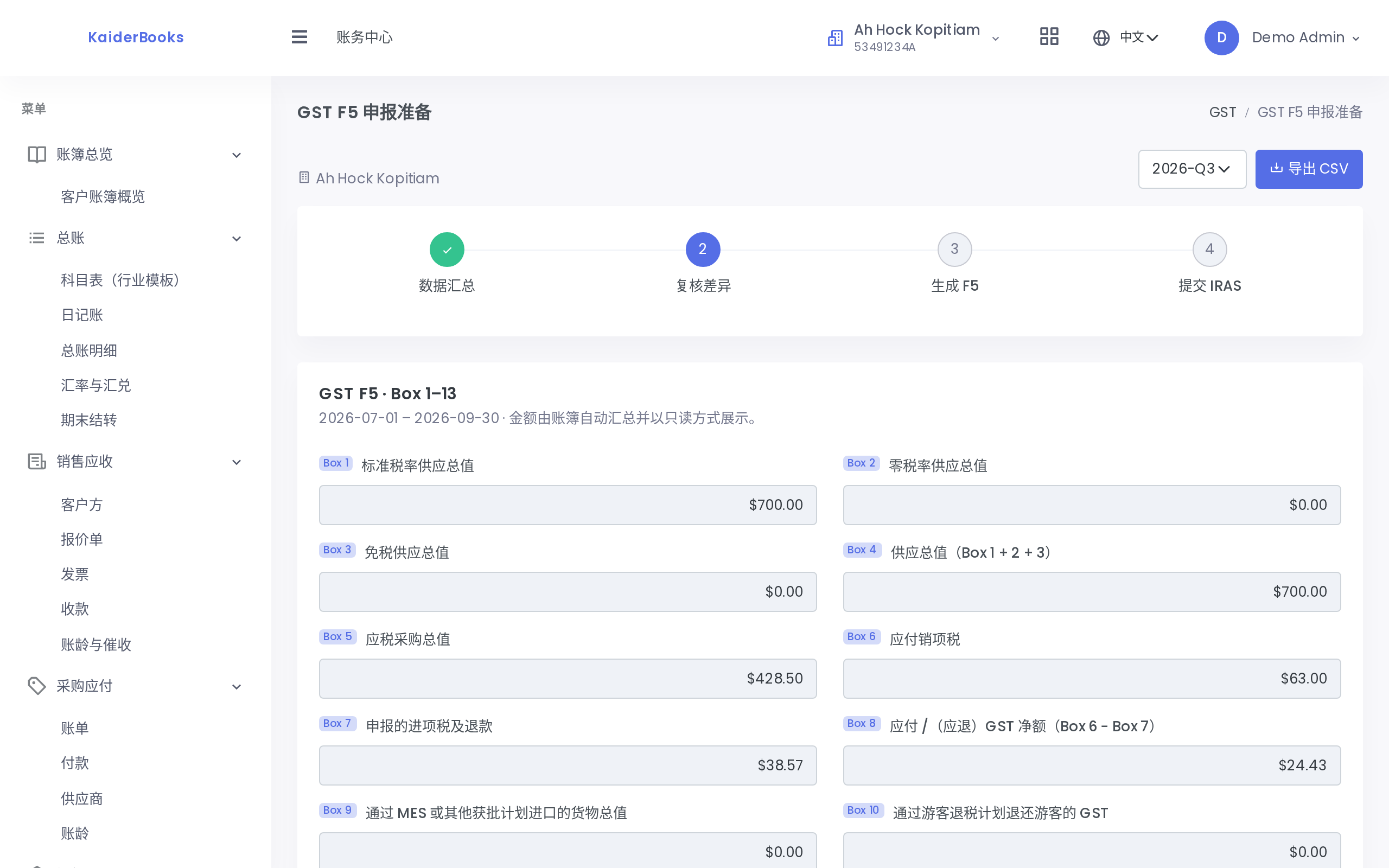Open 客户方 in sidebar
1389x868 pixels.
[x=81, y=505]
